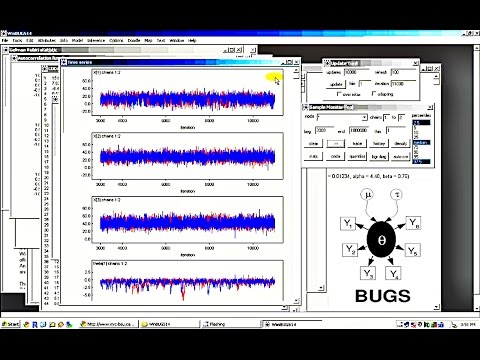Switch to the WinBUGS14 application taskbar item
Viewport: 480px width, 360px height.
click(x=291, y=324)
